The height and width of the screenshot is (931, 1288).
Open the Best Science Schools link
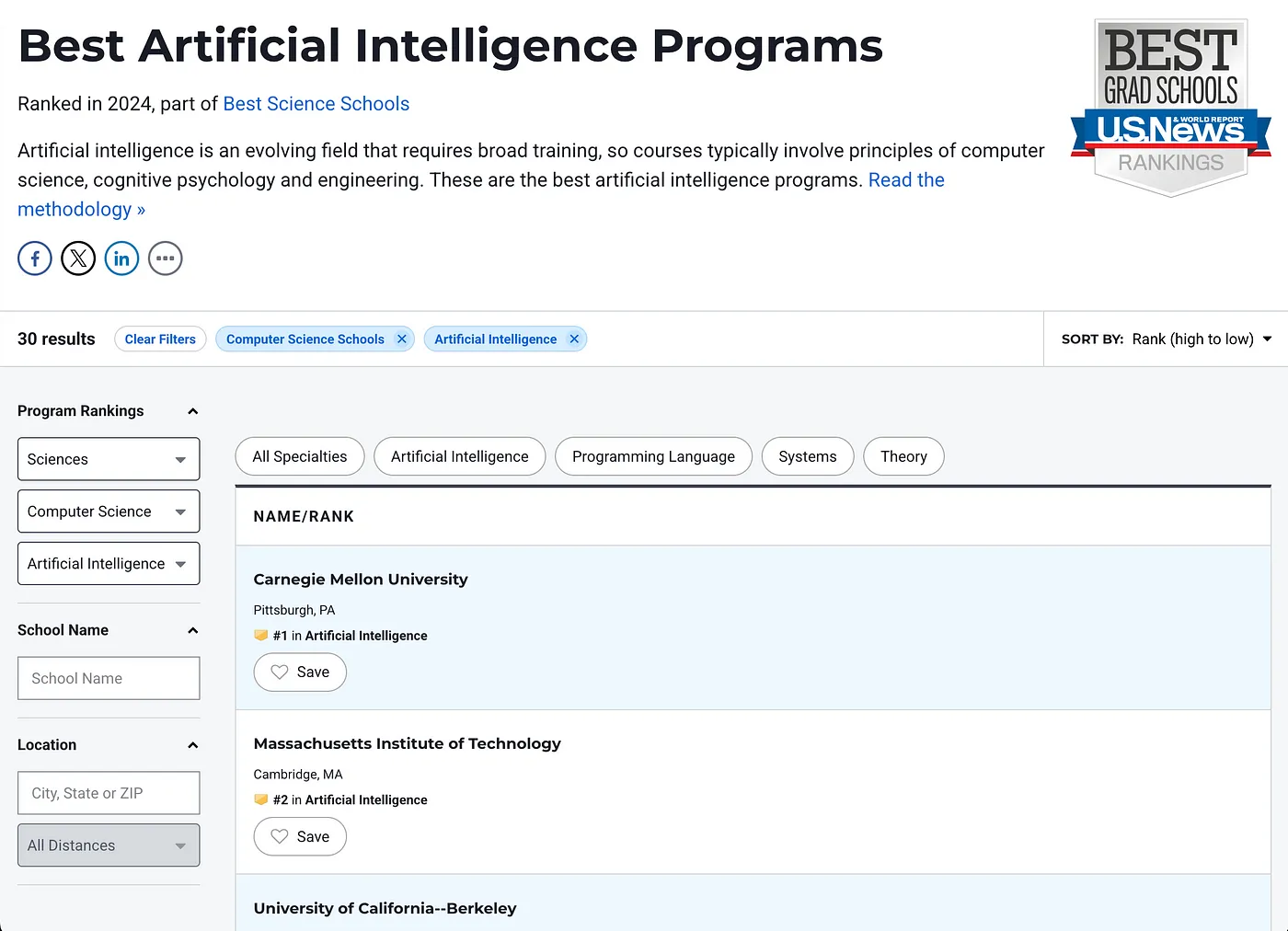[x=316, y=104]
